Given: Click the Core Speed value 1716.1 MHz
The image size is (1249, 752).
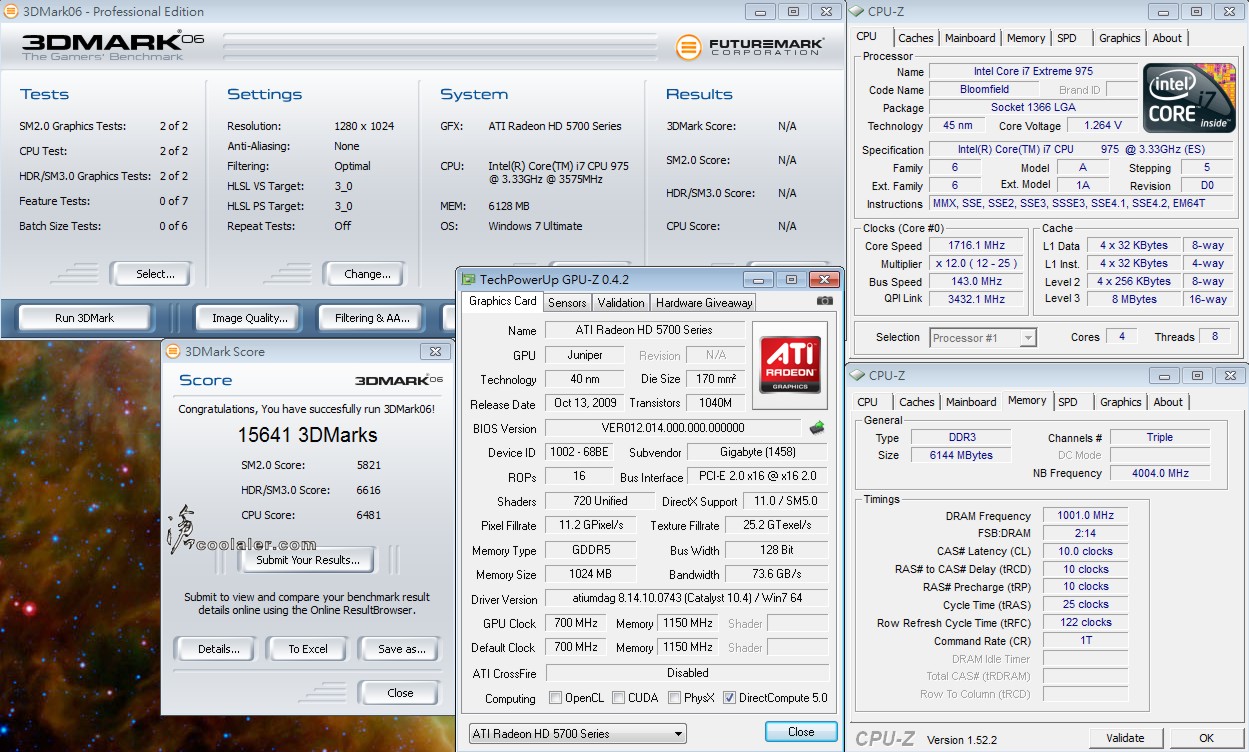Looking at the screenshot, I should tap(977, 245).
